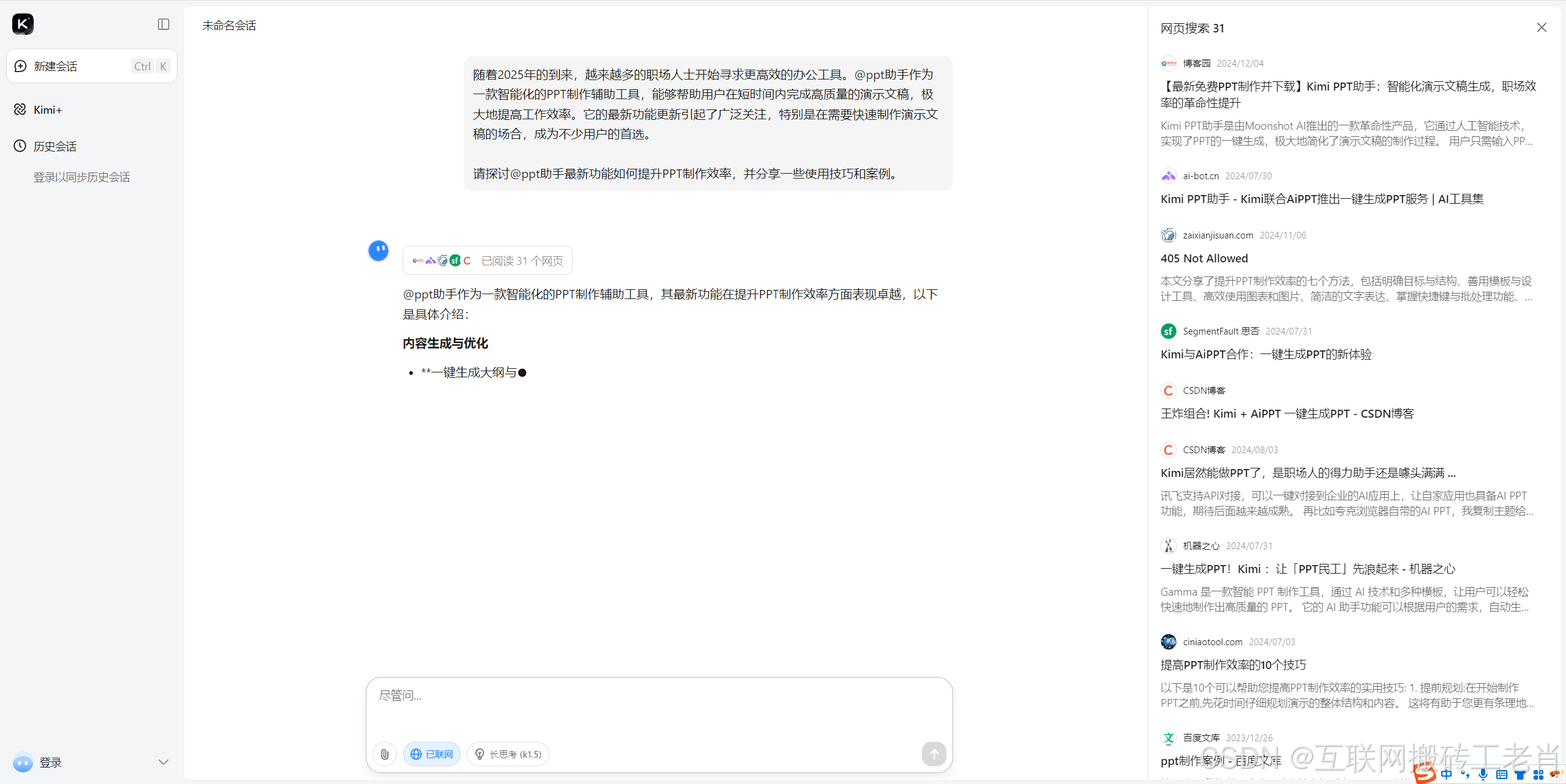Screen dimensions: 1566x784
Task: Start a 新建会话 new chat
Action: pyautogui.click(x=55, y=66)
